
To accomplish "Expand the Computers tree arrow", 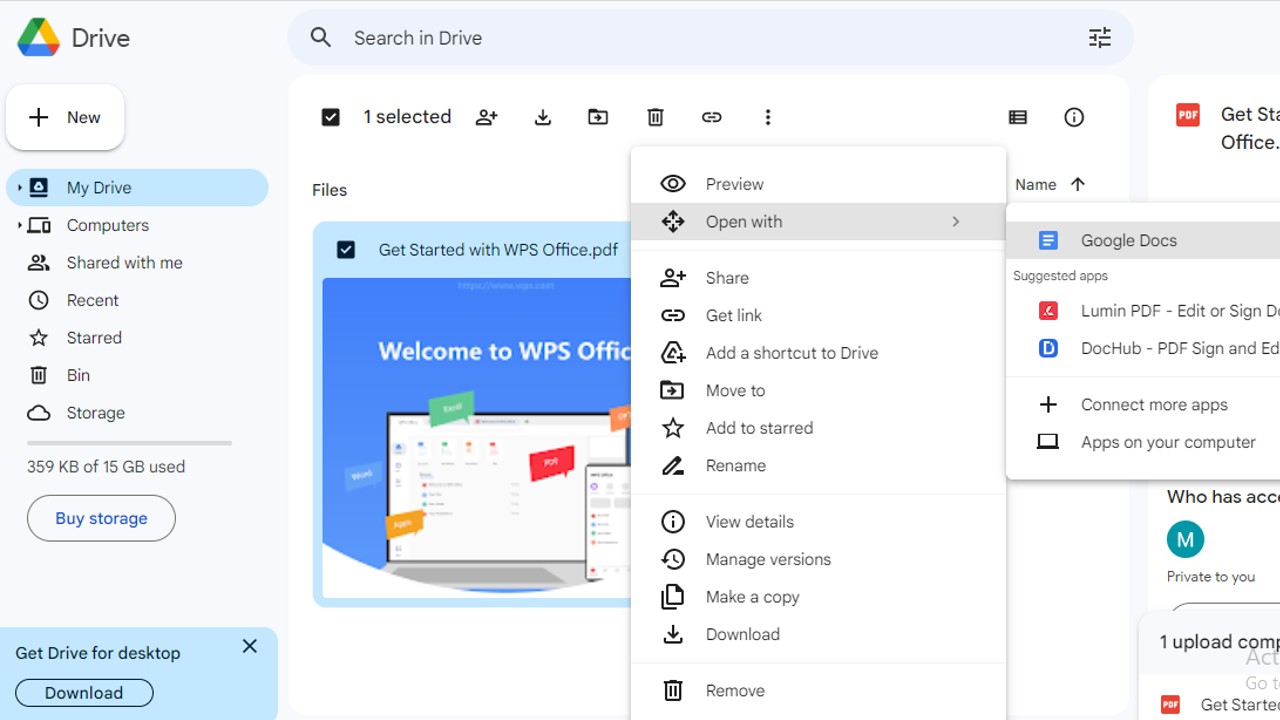I will click(x=19, y=226).
